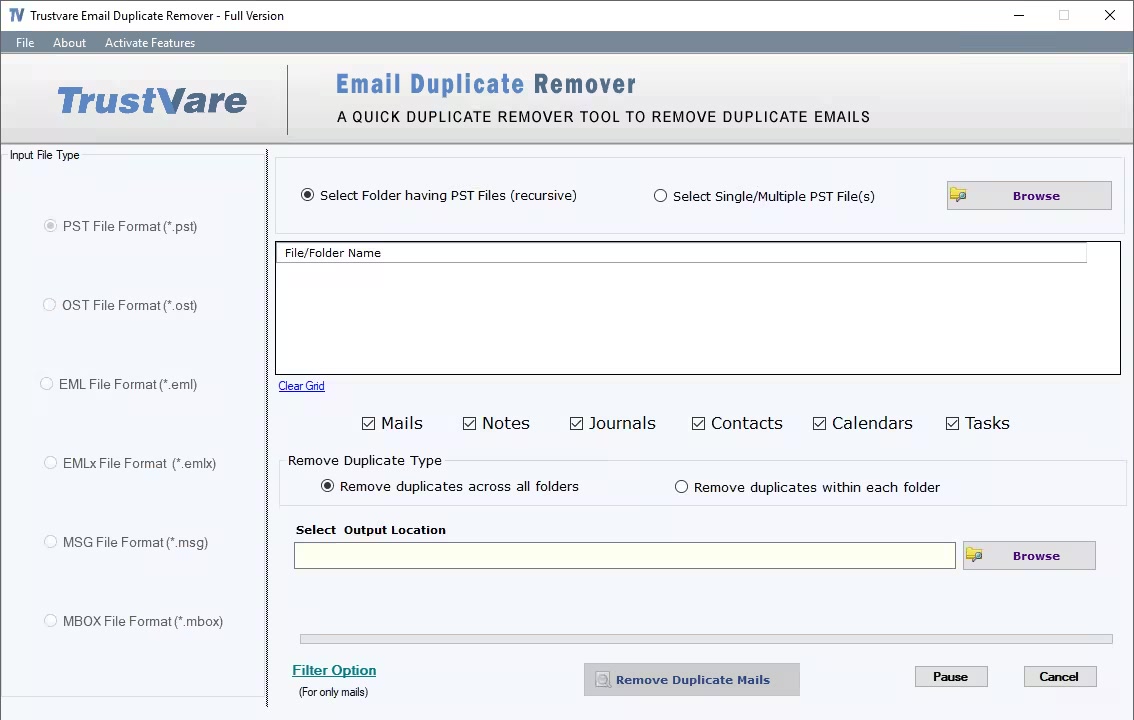
Task: Click the TV app icon in title bar
Action: (x=16, y=15)
